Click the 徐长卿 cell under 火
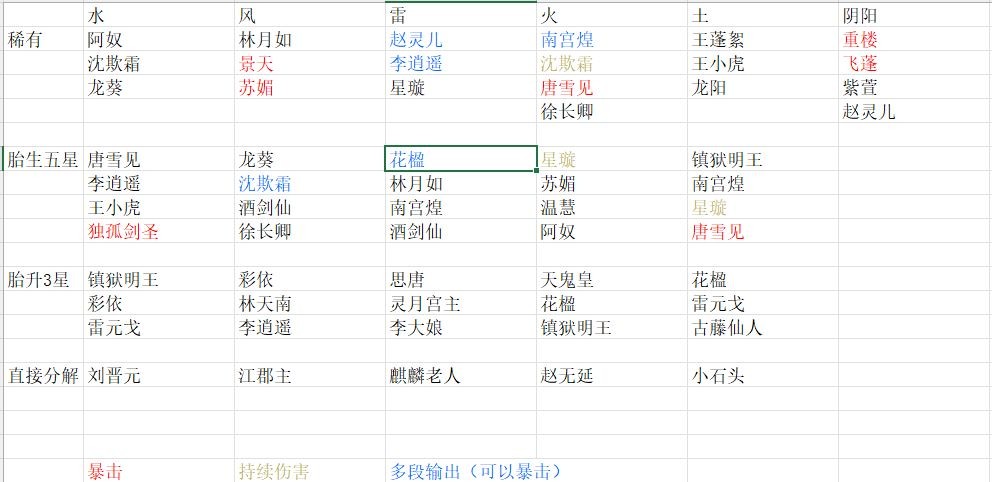992x482 pixels. [x=612, y=111]
